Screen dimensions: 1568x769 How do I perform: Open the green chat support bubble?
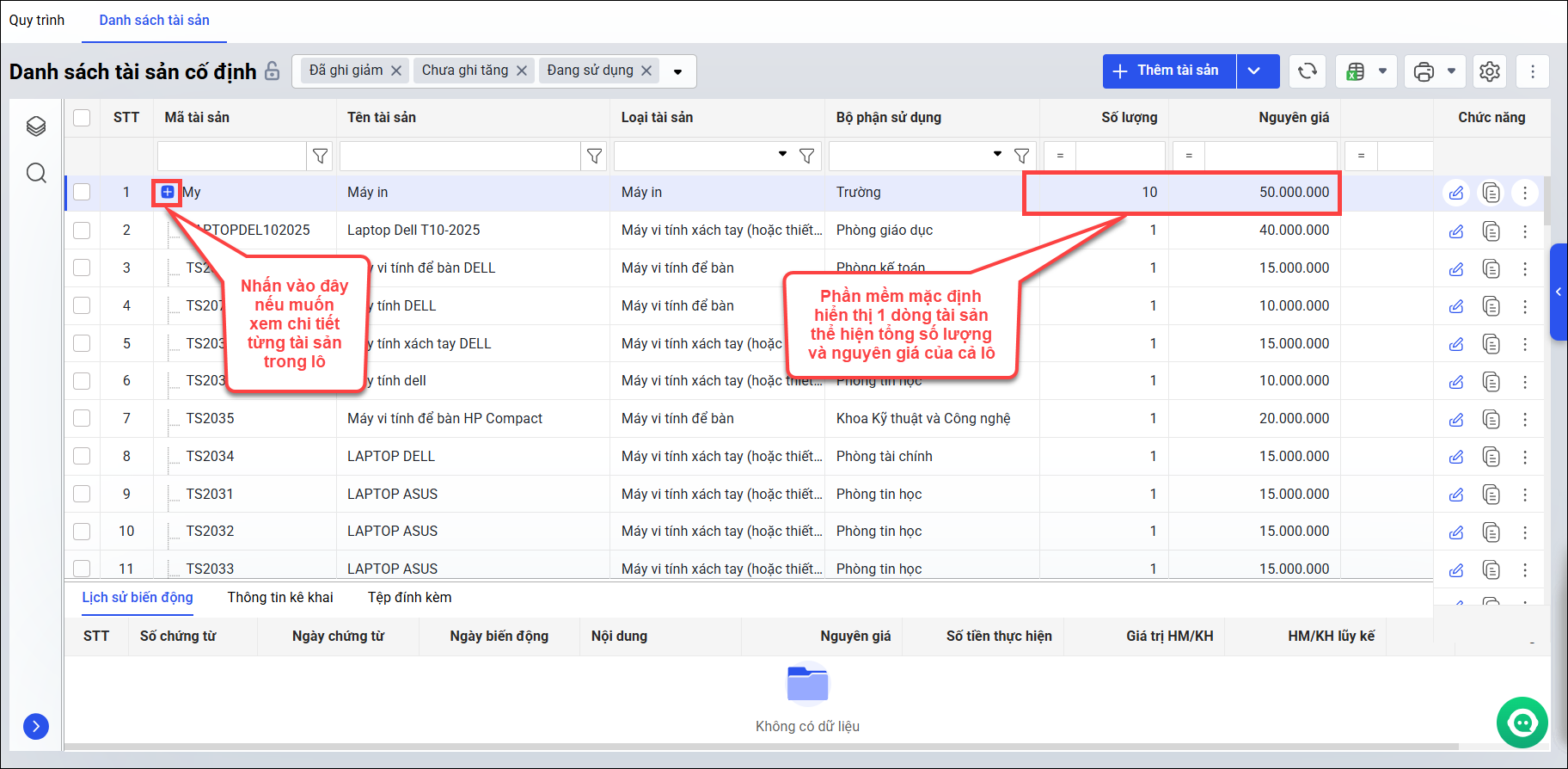tap(1522, 723)
